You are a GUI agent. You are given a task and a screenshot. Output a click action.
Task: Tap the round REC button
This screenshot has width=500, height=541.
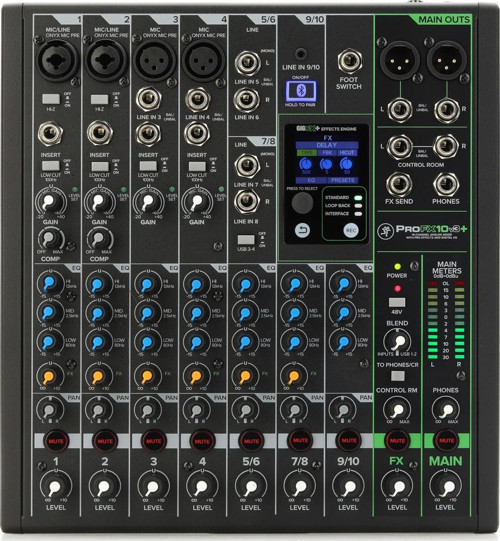(351, 230)
